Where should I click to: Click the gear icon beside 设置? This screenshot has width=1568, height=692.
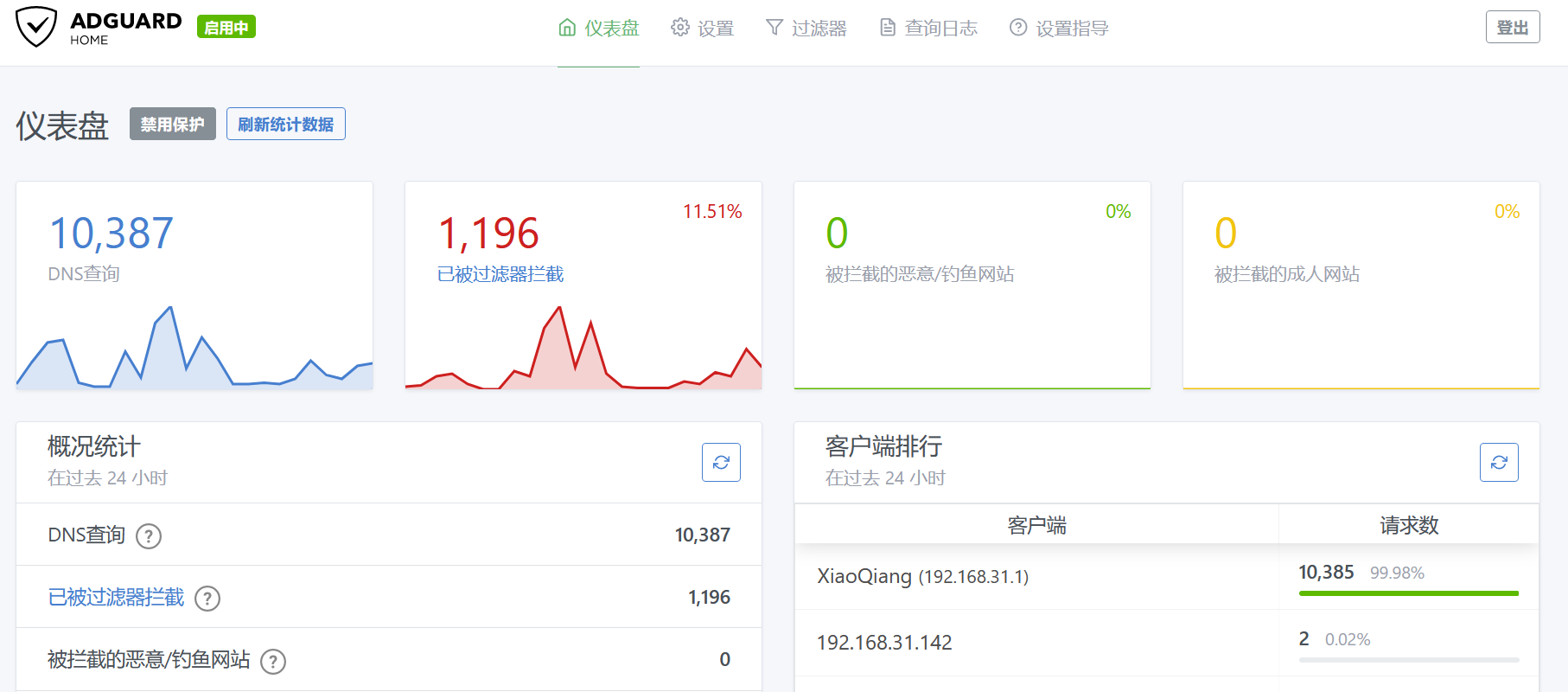point(680,28)
